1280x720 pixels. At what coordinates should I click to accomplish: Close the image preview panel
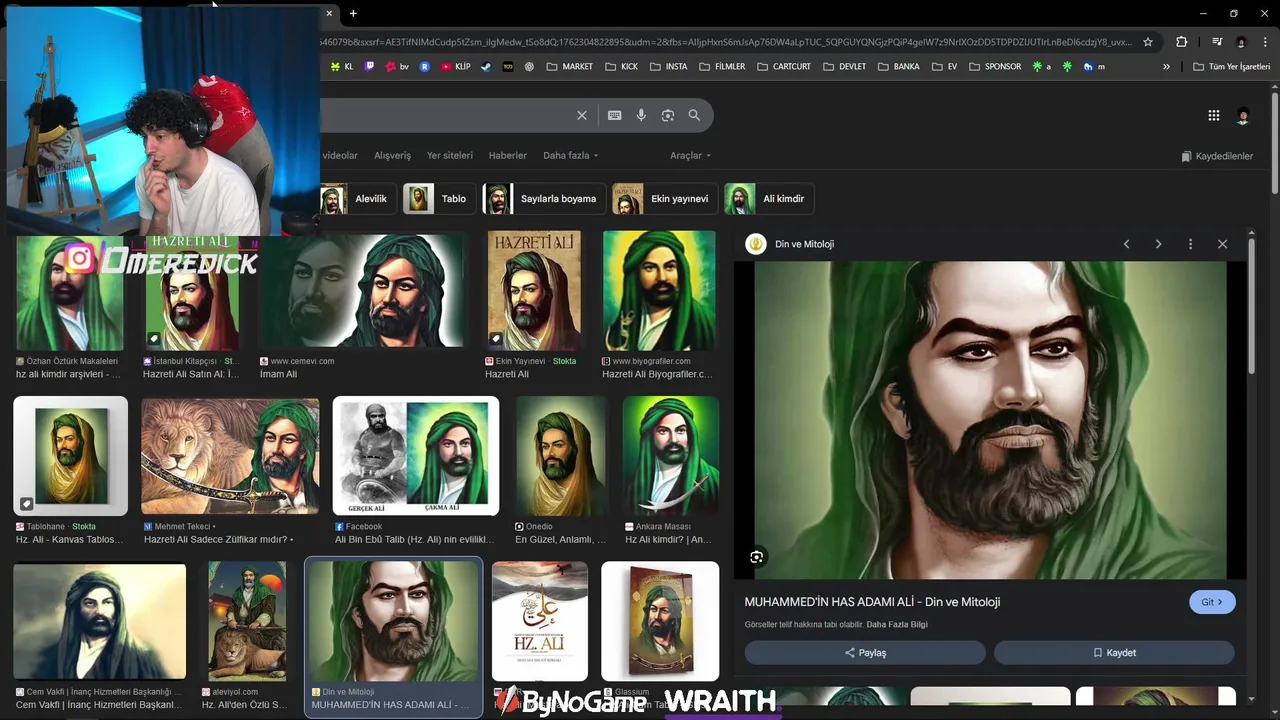[1222, 244]
